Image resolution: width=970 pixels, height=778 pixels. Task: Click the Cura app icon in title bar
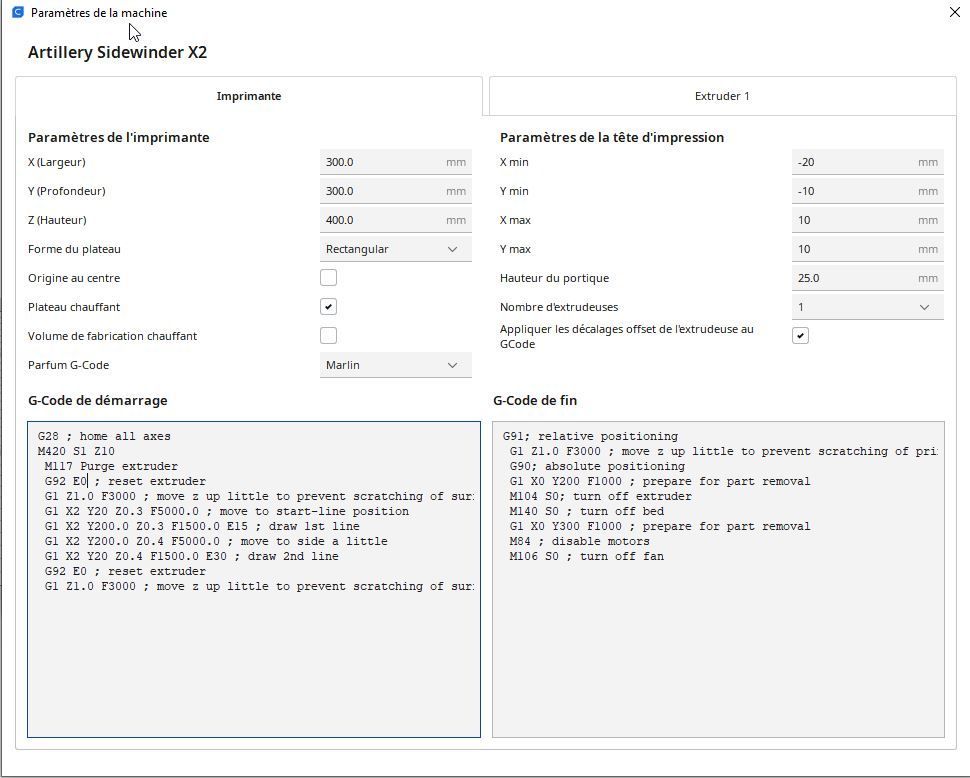[x=18, y=12]
